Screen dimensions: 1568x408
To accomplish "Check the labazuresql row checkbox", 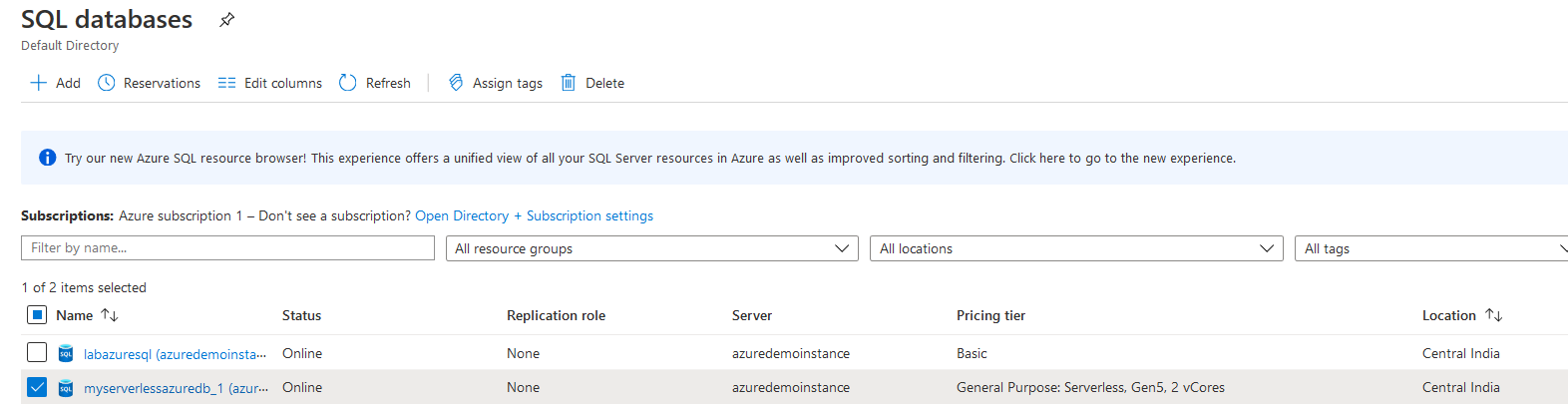I will tap(37, 352).
